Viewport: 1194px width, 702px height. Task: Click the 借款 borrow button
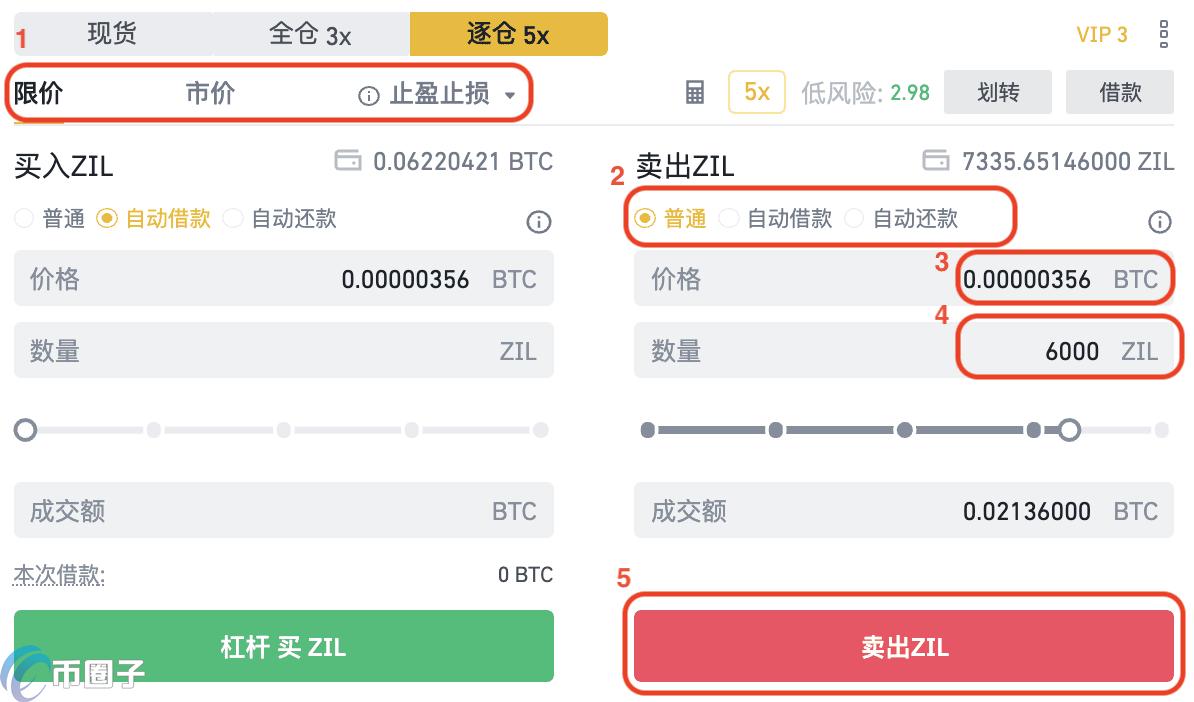coord(1119,92)
